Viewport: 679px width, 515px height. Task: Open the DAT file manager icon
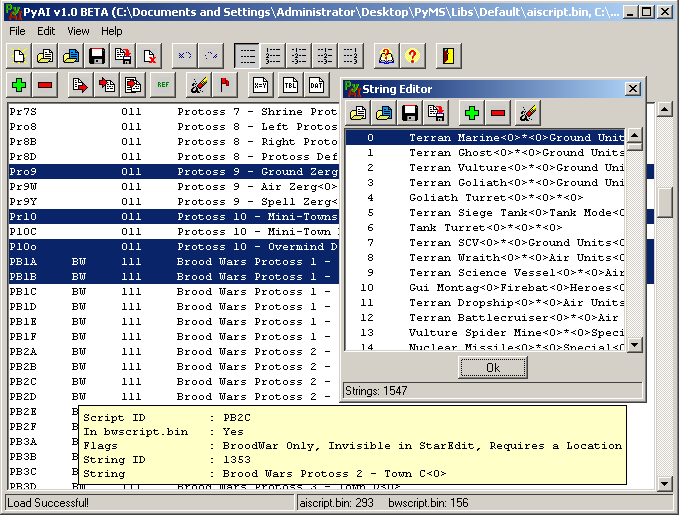[x=316, y=85]
